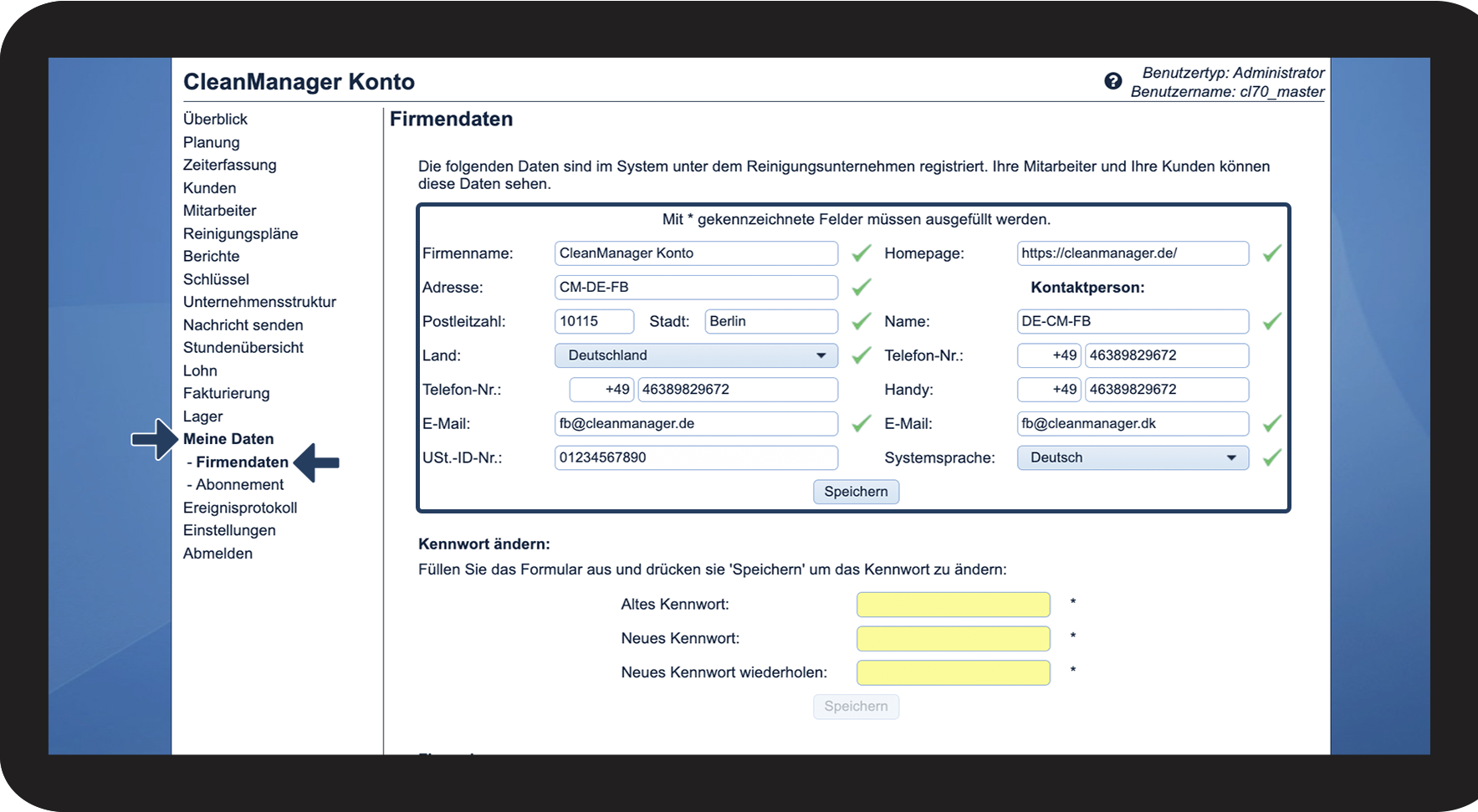Screen dimensions: 1478x812
Task: Select Schlüssel menu item
Action: click(x=217, y=279)
